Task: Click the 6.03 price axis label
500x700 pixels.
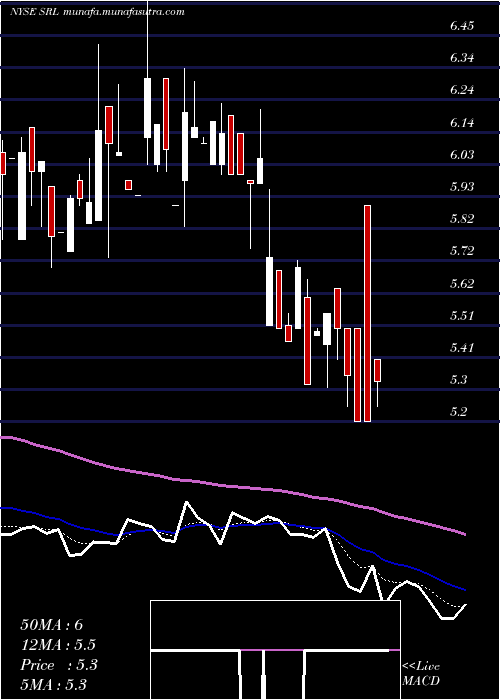Action: 462,155
